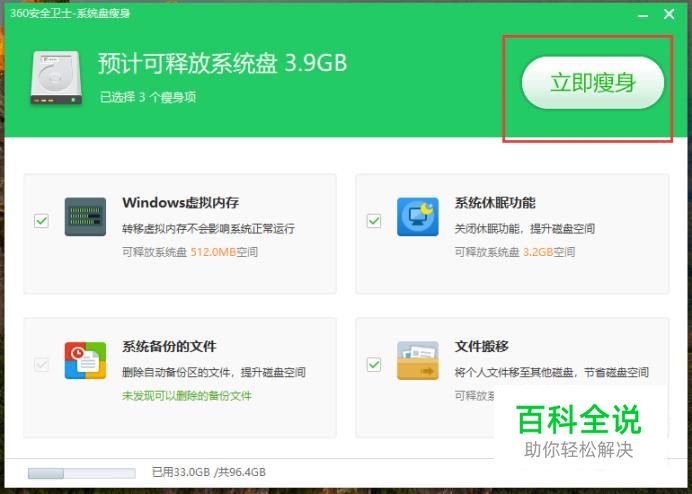
Task: Click 未发现可以删除的备份文件 green text
Action: pos(187,396)
